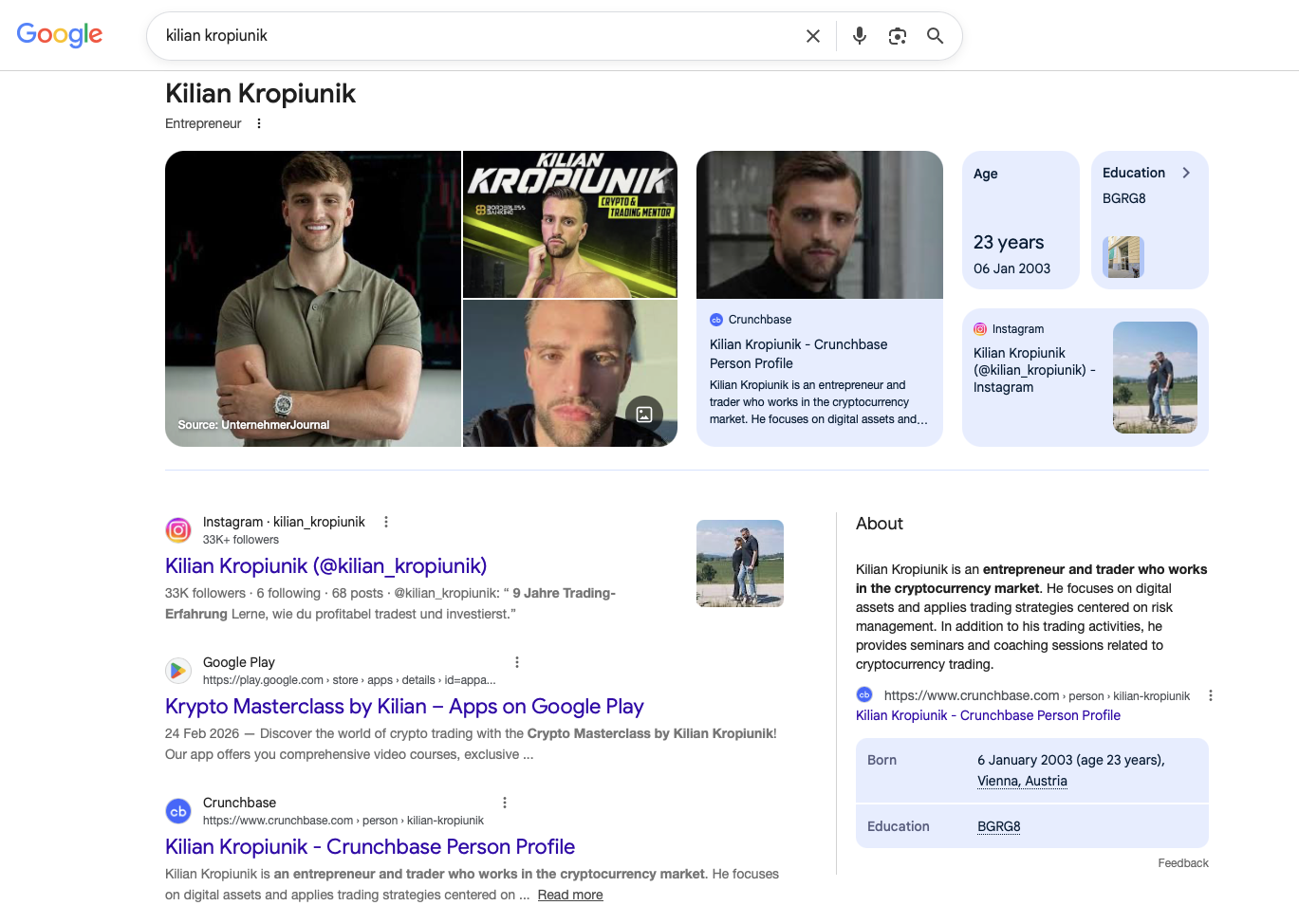This screenshot has height=924, width=1299.
Task: Open the images gallery icon on photo
Action: (644, 414)
